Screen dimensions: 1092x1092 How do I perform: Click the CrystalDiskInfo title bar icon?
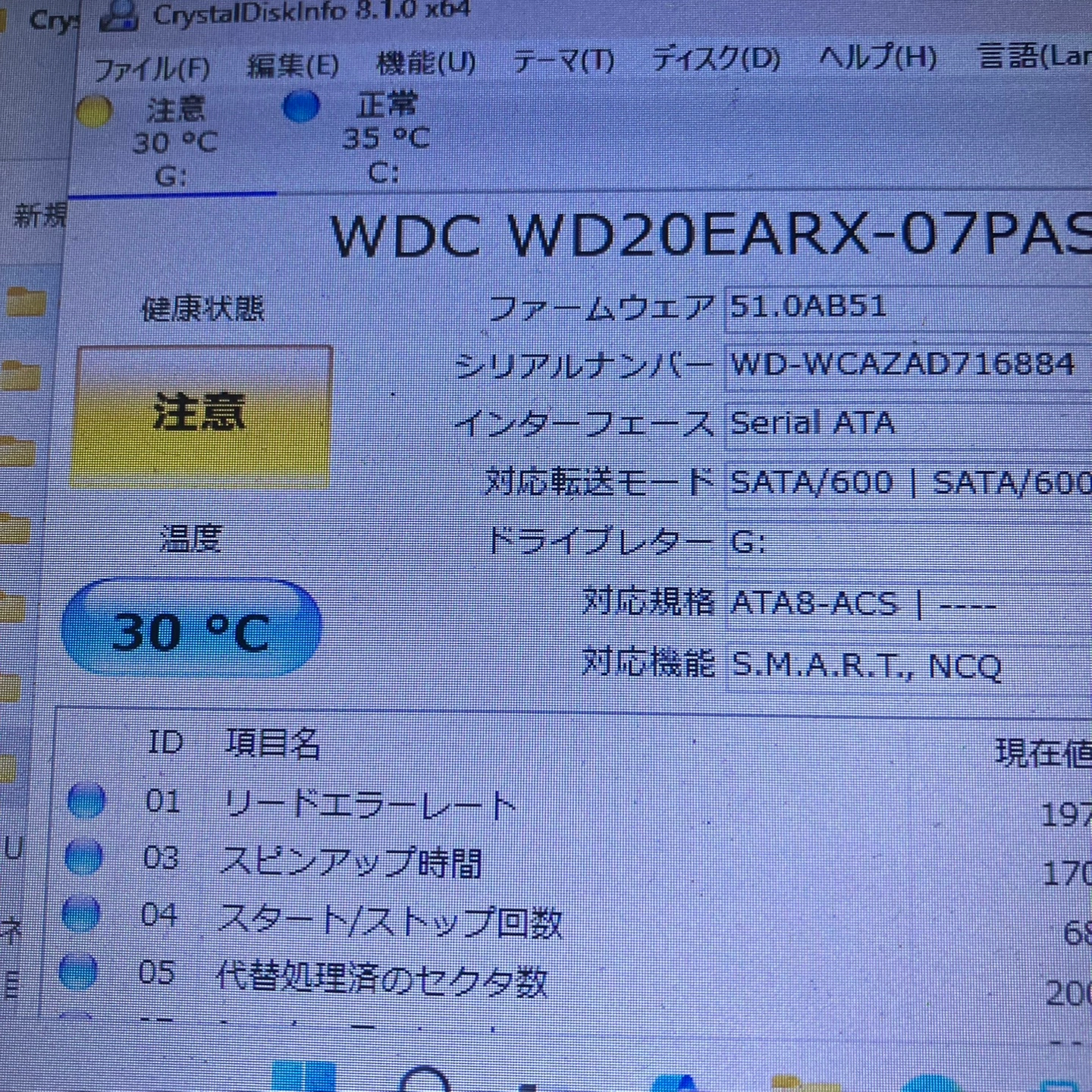(119, 15)
